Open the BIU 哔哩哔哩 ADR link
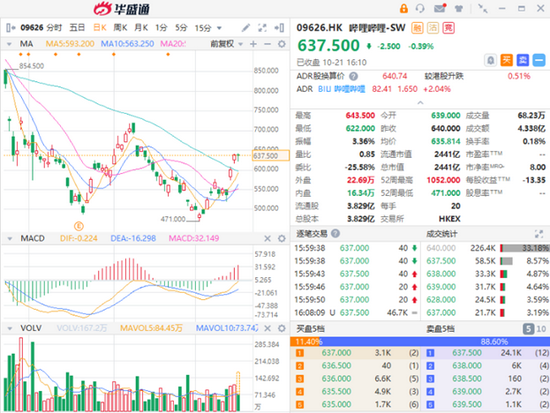The width and height of the screenshot is (550, 413). (x=341, y=89)
